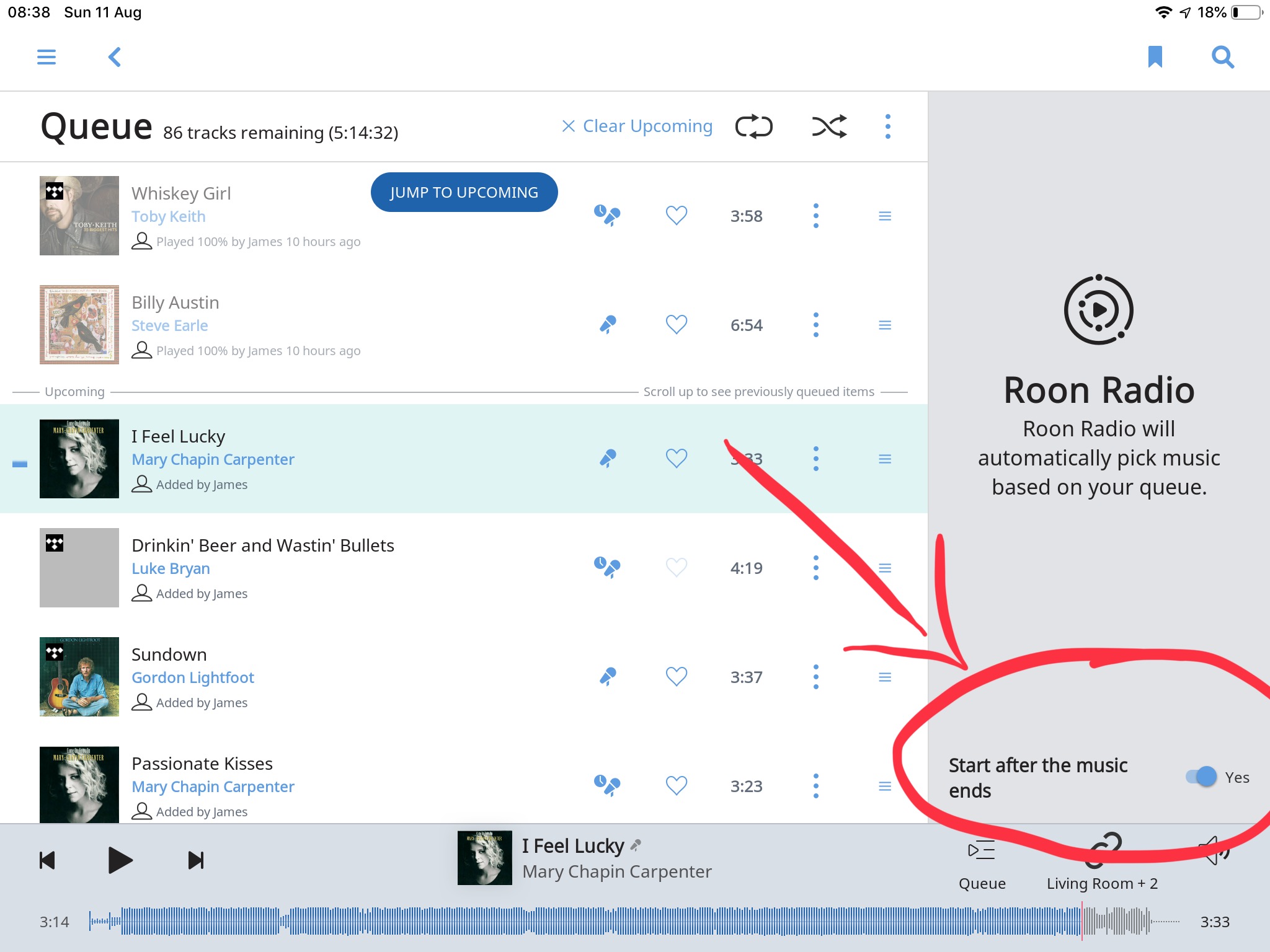Screen dimensions: 1270x952
Task: Open Drinkin' Beer and Wastin' Bullets three-dot menu
Action: tap(815, 568)
